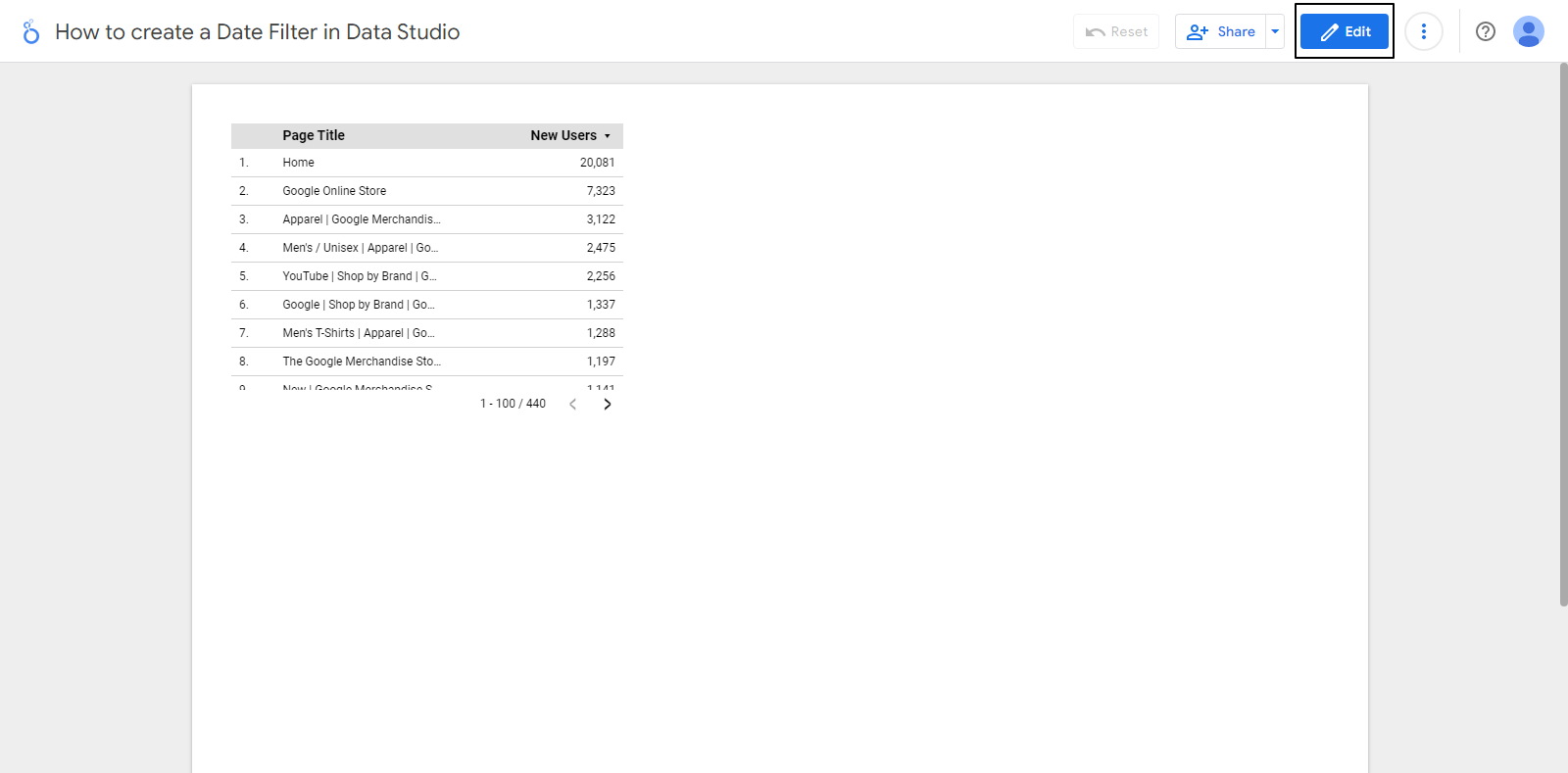
Task: Click the Looker Studio logo icon
Action: [31, 31]
